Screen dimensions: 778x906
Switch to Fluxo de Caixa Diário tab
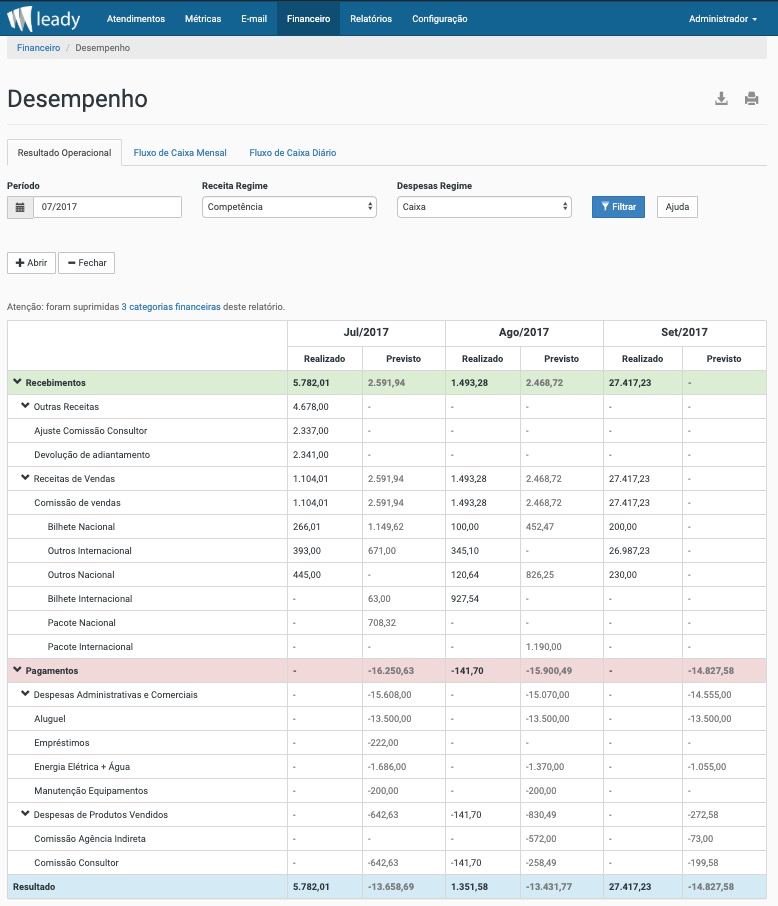[292, 153]
